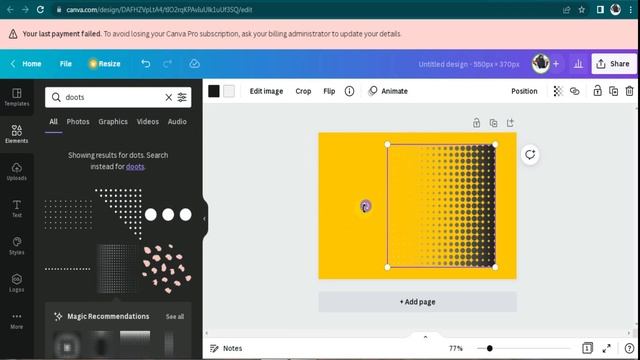Select the dotted triangle graphic
The image size is (640, 360).
click(119, 213)
